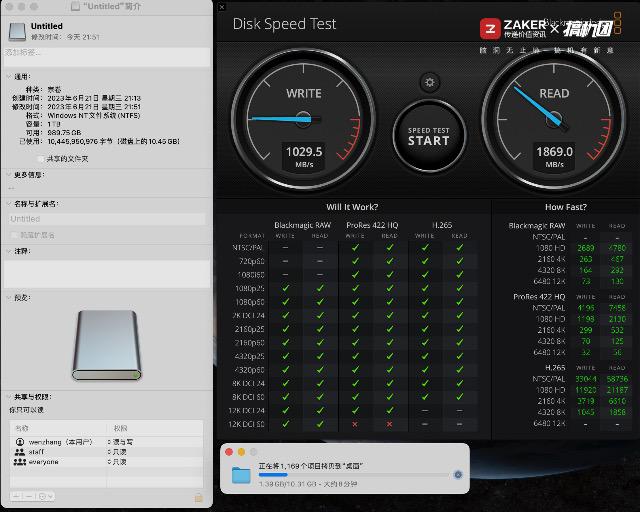Click H.265 NTSC/PAL read value 58736
Image resolution: width=640 pixels, height=512 pixels.
click(x=617, y=379)
